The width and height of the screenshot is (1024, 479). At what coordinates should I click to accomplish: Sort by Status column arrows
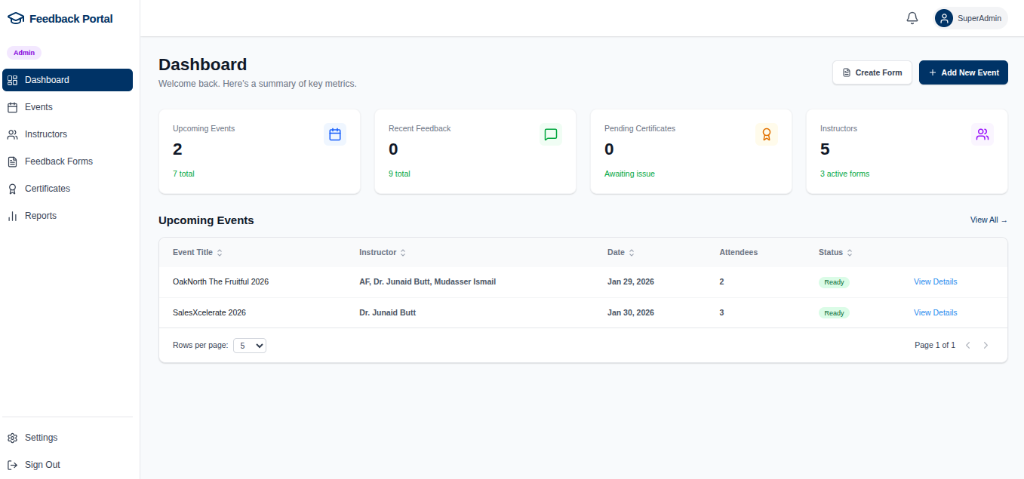click(x=850, y=252)
